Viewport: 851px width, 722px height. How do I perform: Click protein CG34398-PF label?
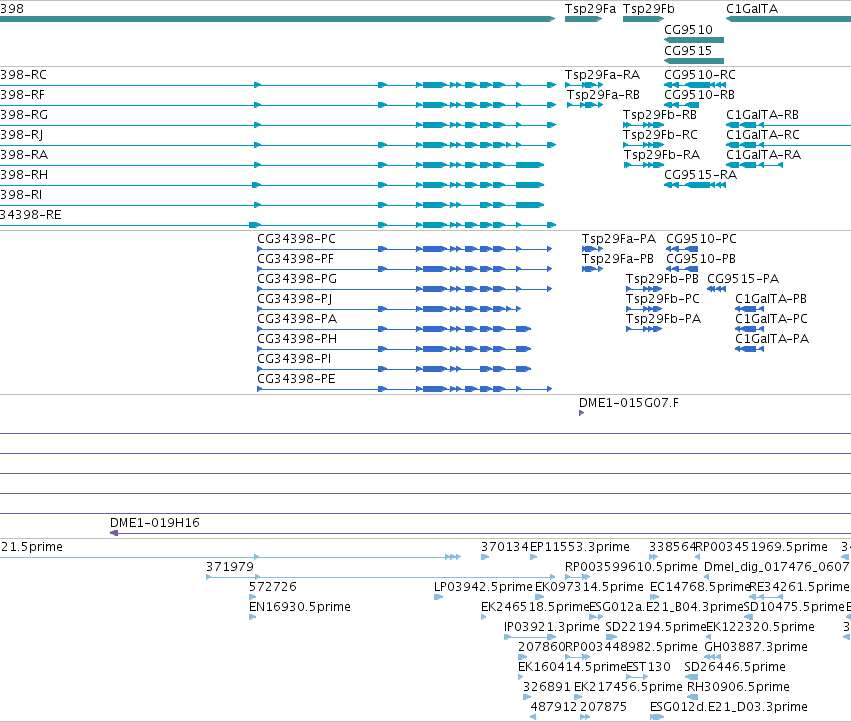tap(295, 259)
